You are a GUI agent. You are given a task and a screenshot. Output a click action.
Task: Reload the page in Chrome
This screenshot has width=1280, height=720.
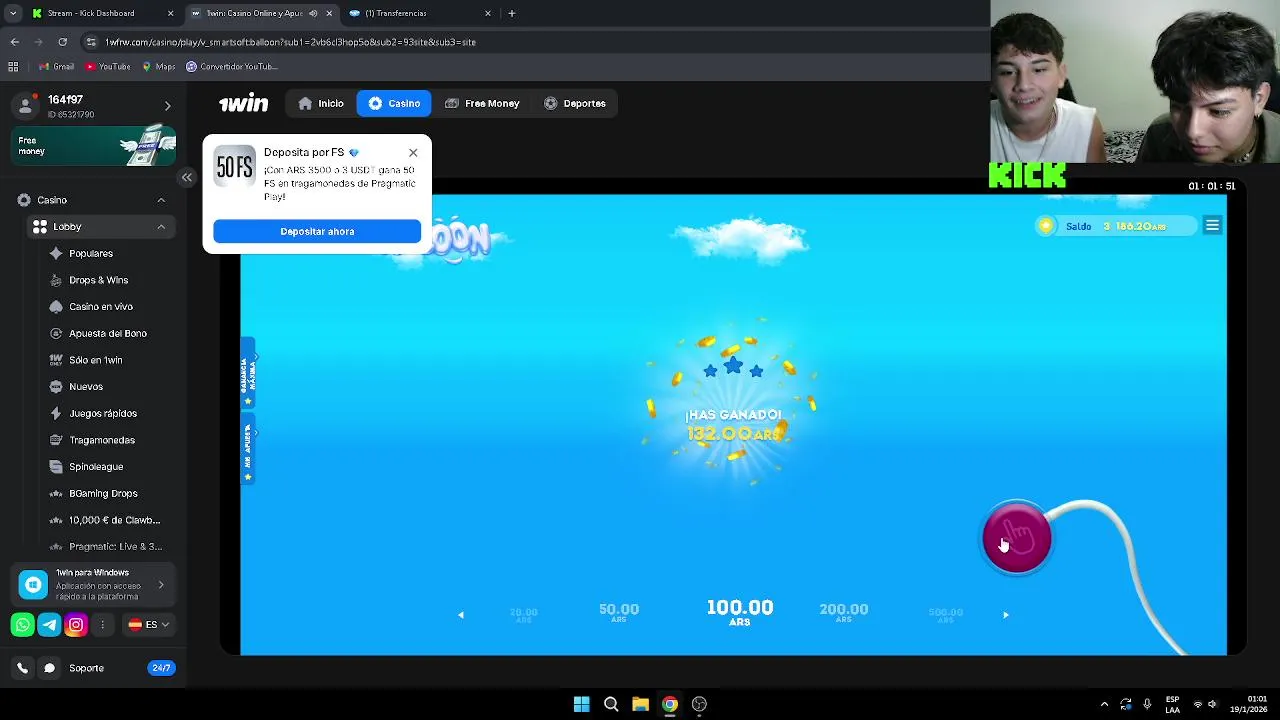63,42
